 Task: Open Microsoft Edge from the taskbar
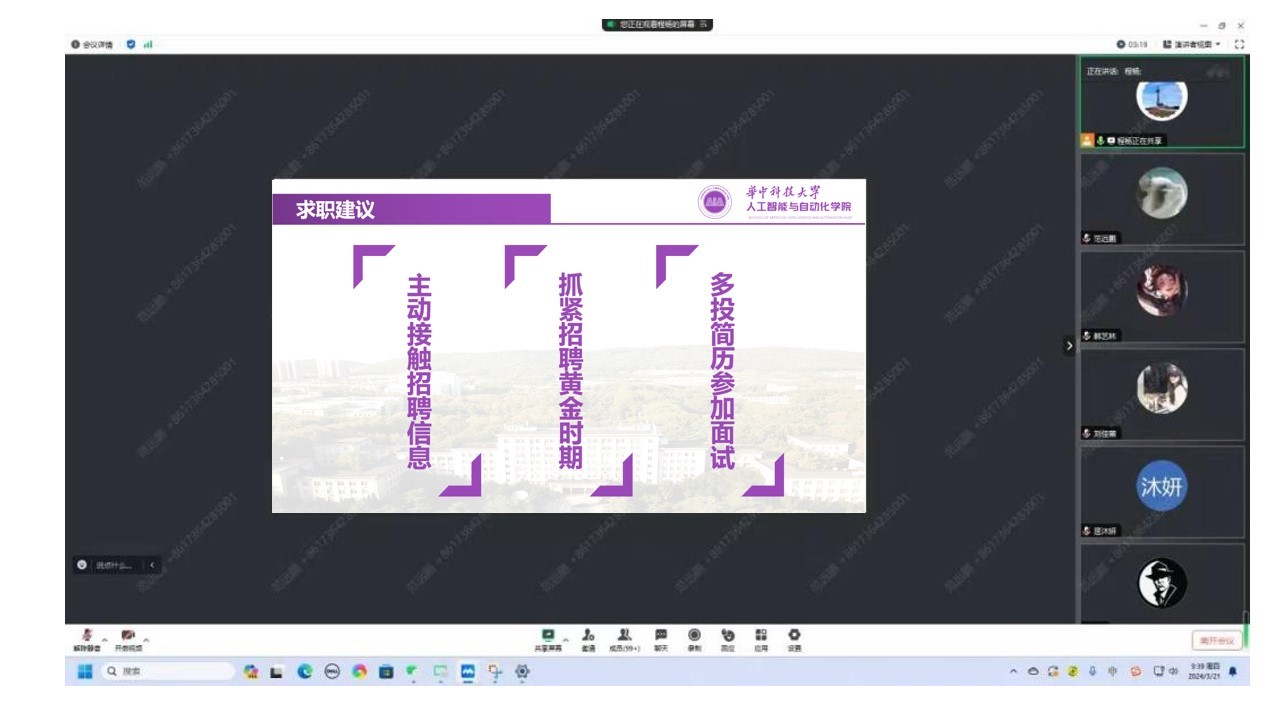point(305,672)
